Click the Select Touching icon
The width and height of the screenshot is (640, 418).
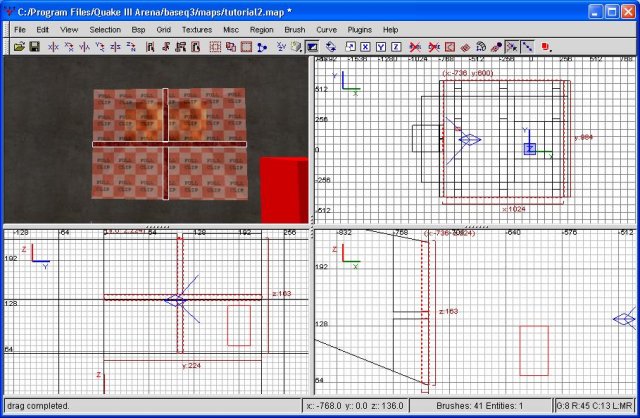click(x=165, y=47)
